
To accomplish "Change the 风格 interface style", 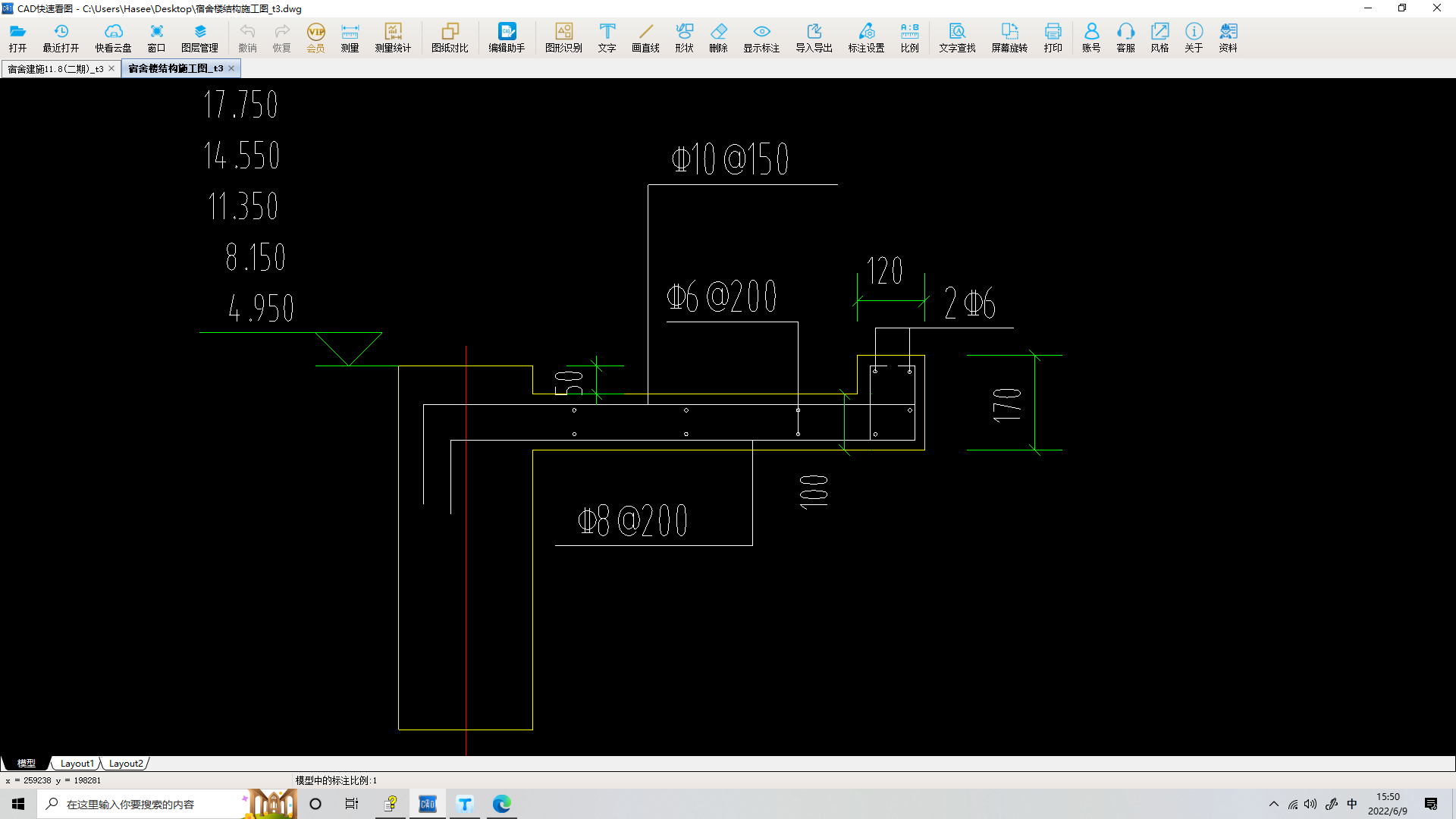I will coord(1159,37).
